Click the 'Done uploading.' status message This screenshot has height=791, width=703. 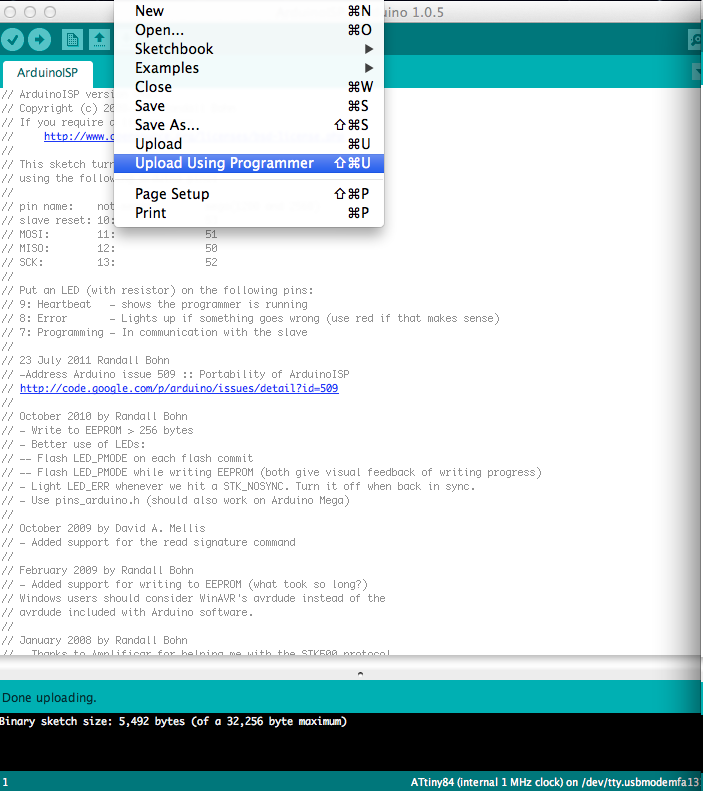click(x=49, y=698)
